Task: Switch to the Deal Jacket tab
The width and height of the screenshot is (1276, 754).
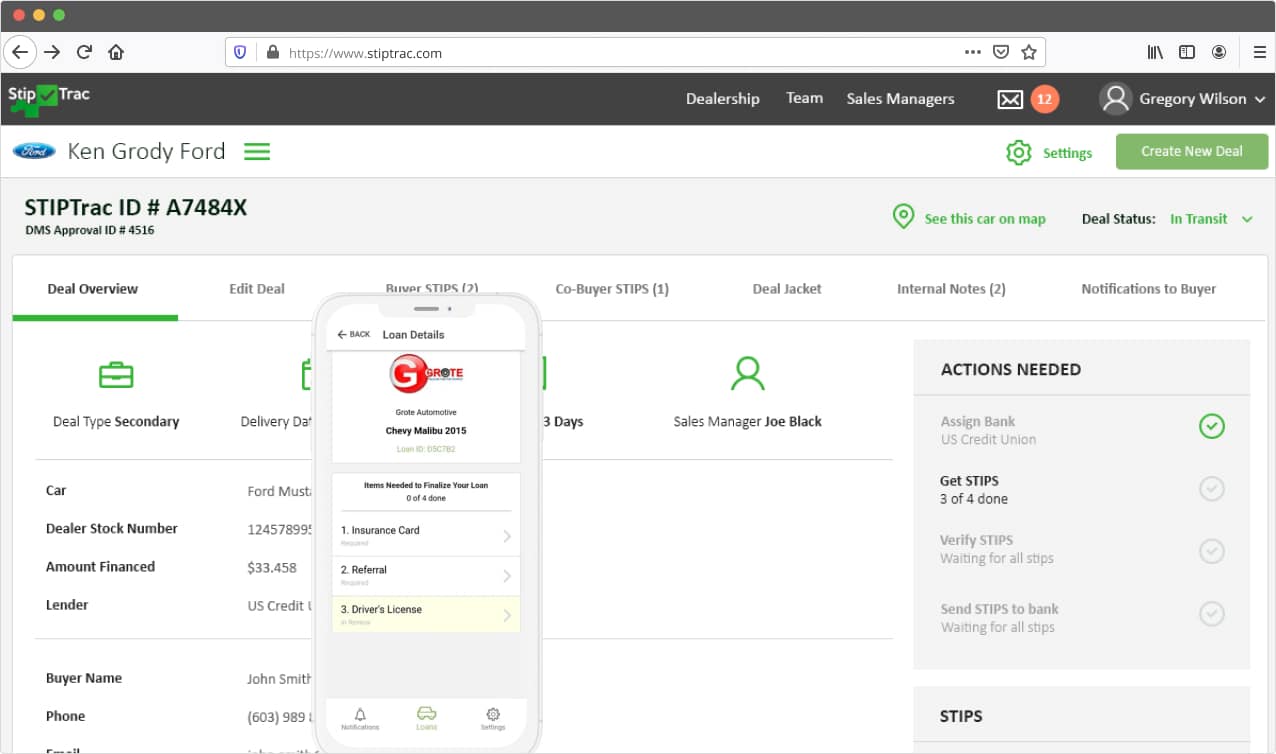Action: point(787,289)
